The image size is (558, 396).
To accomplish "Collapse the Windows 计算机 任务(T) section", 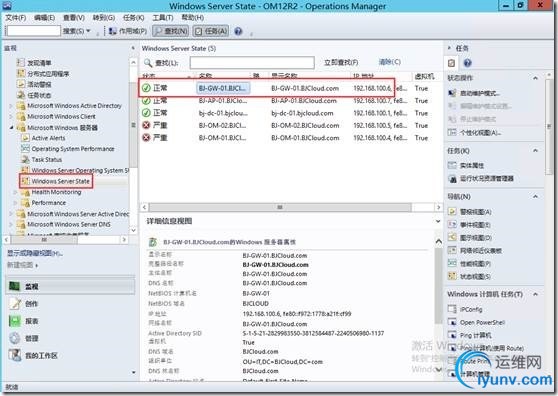I will point(535,294).
